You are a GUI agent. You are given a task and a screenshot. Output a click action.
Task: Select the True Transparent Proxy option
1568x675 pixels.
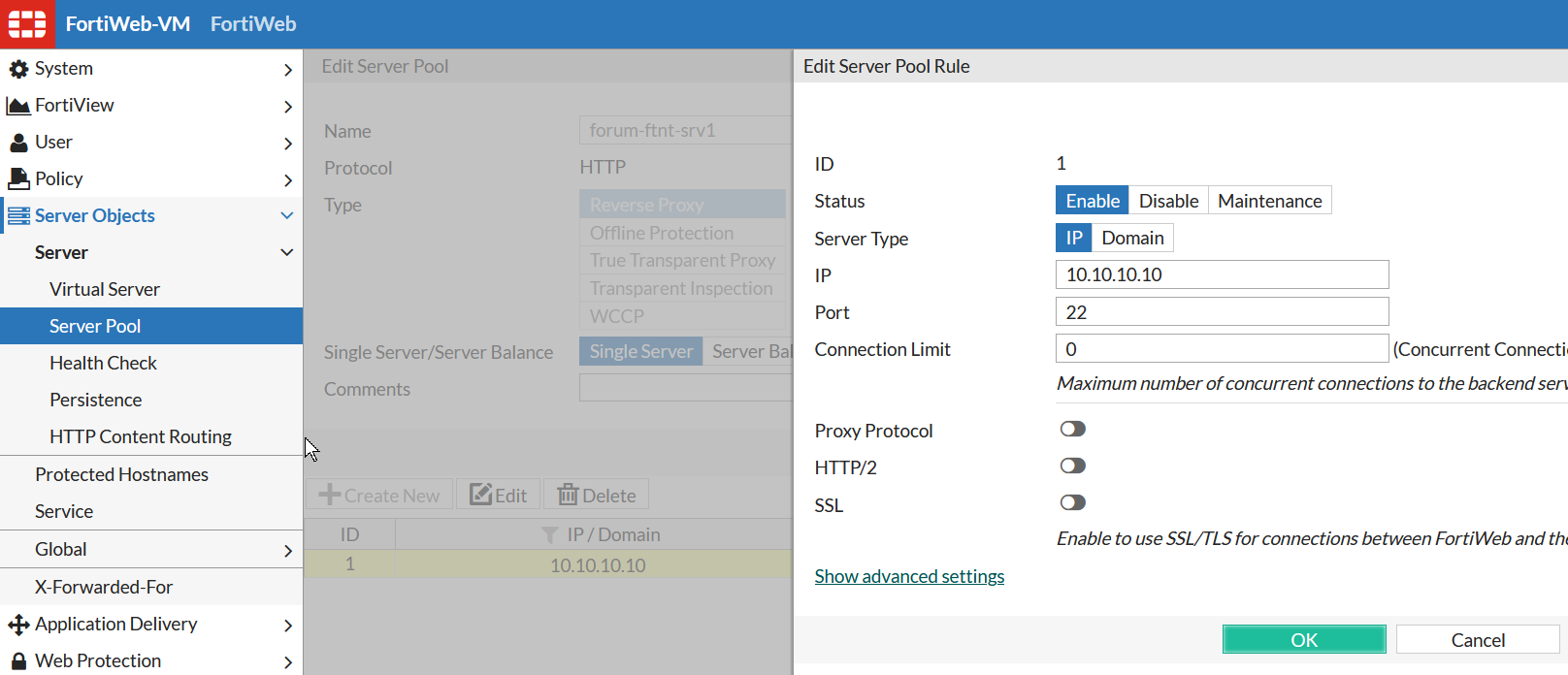coord(682,260)
